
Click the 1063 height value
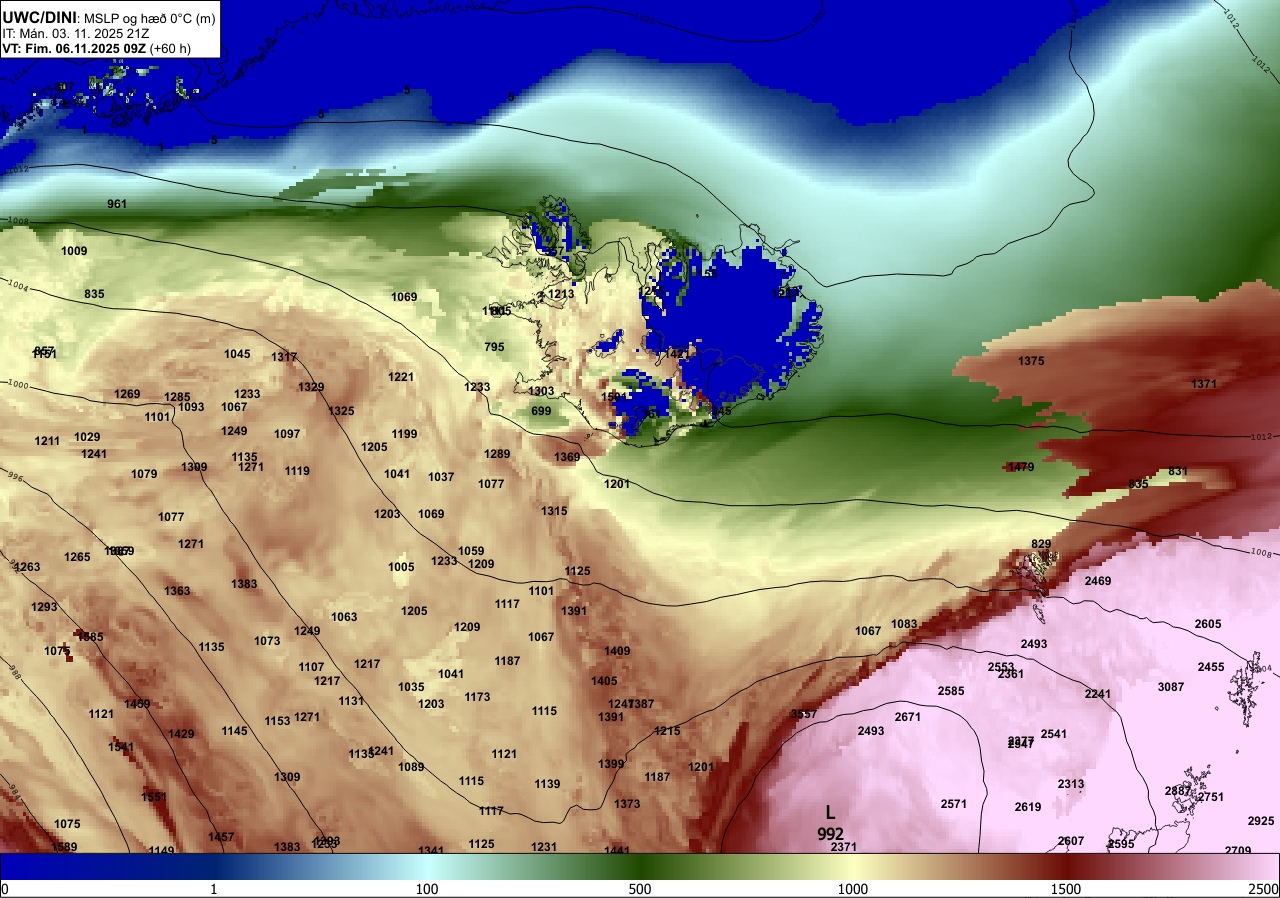tap(344, 617)
